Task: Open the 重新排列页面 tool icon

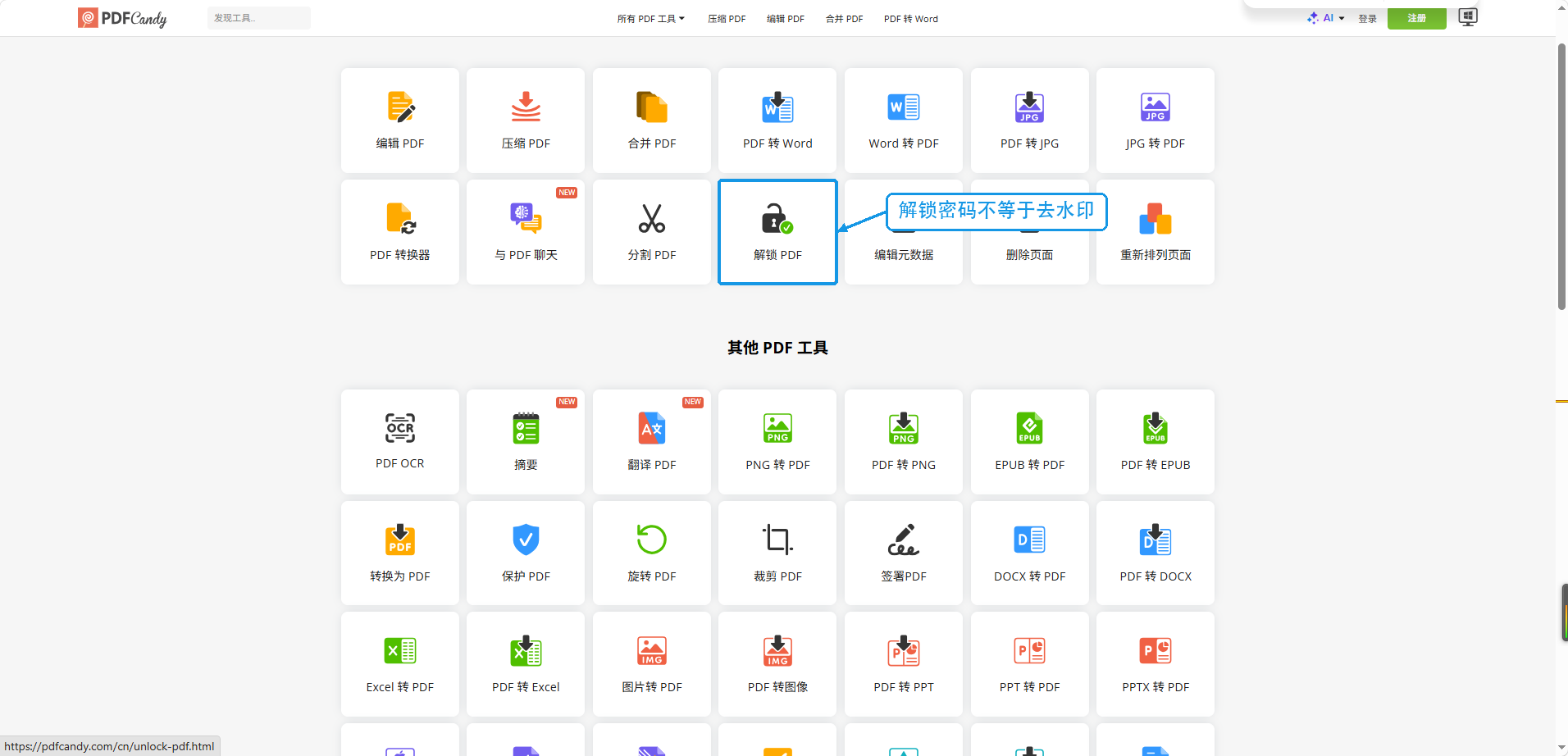Action: (x=1155, y=219)
